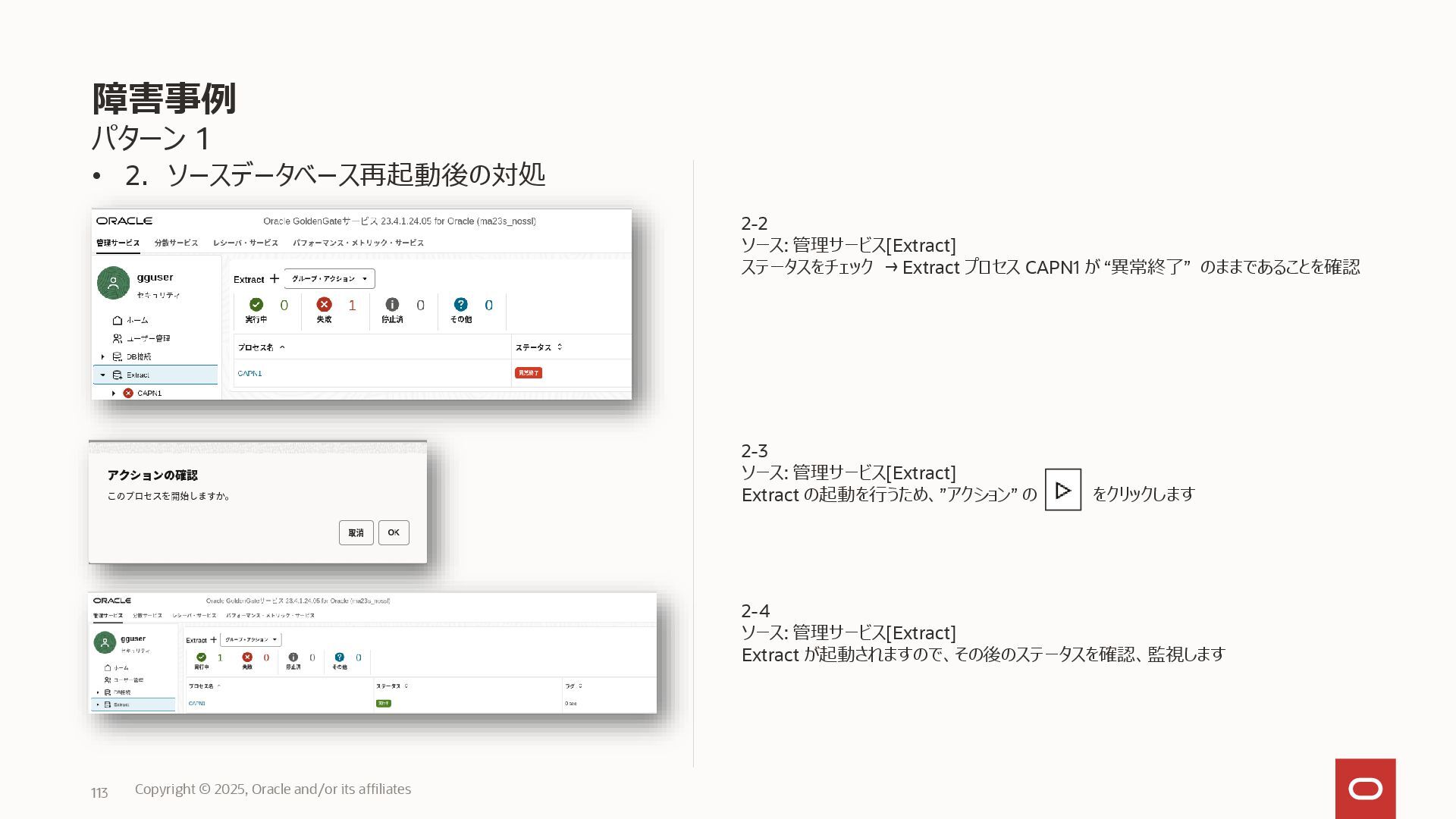Open the CAPN1 process link in table

coord(249,373)
